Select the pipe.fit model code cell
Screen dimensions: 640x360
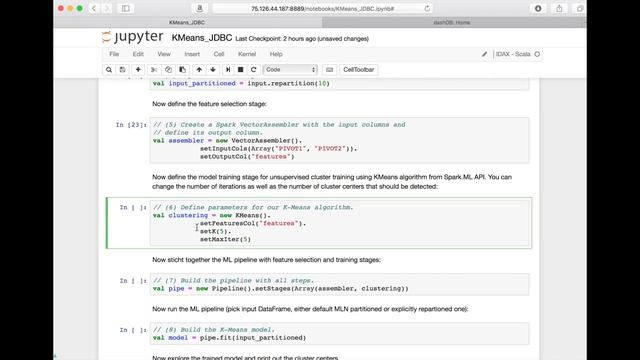coord(339,333)
